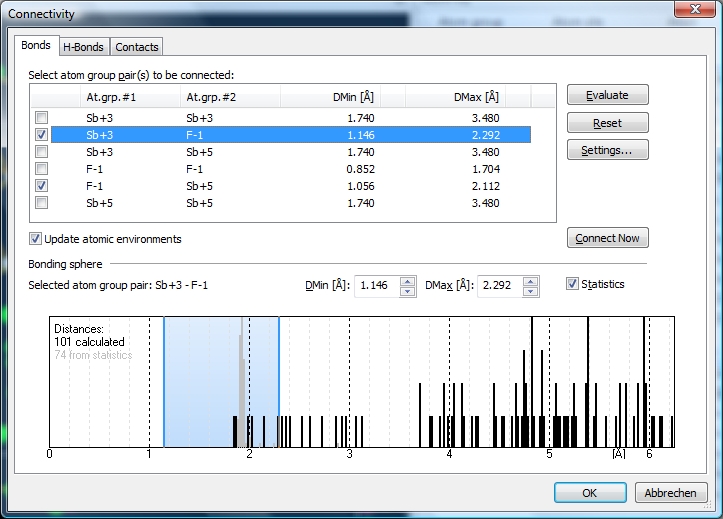The width and height of the screenshot is (723, 519).
Task: Check the Sb+3 to Sb+3 pair checkbox
Action: point(41,118)
